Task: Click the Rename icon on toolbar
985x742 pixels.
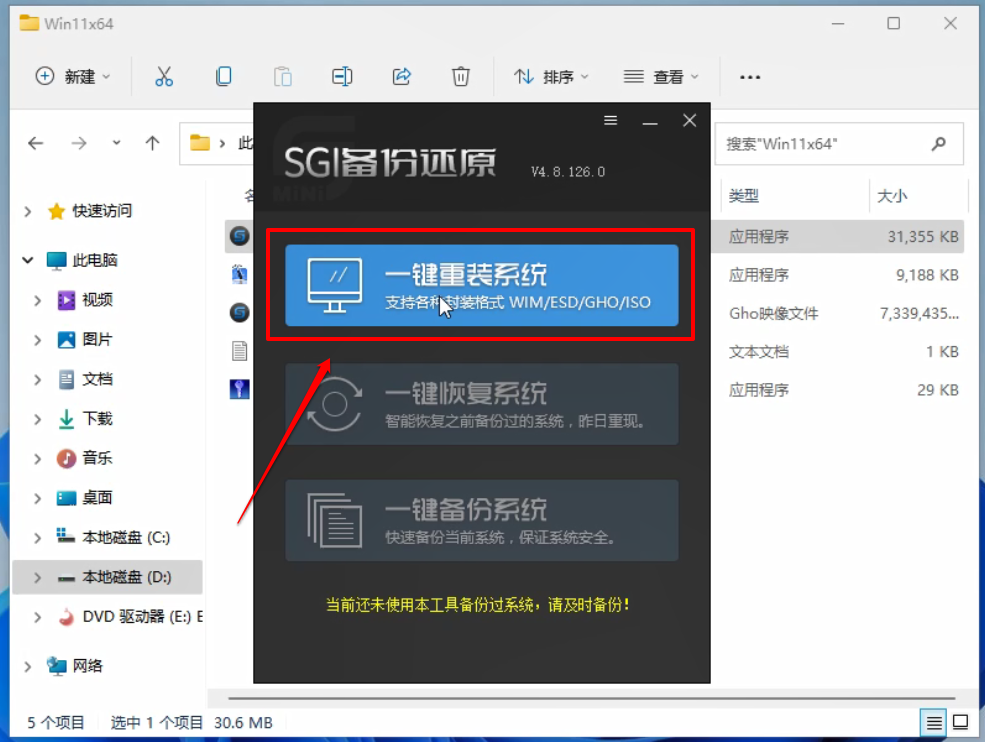Action: tap(341, 75)
